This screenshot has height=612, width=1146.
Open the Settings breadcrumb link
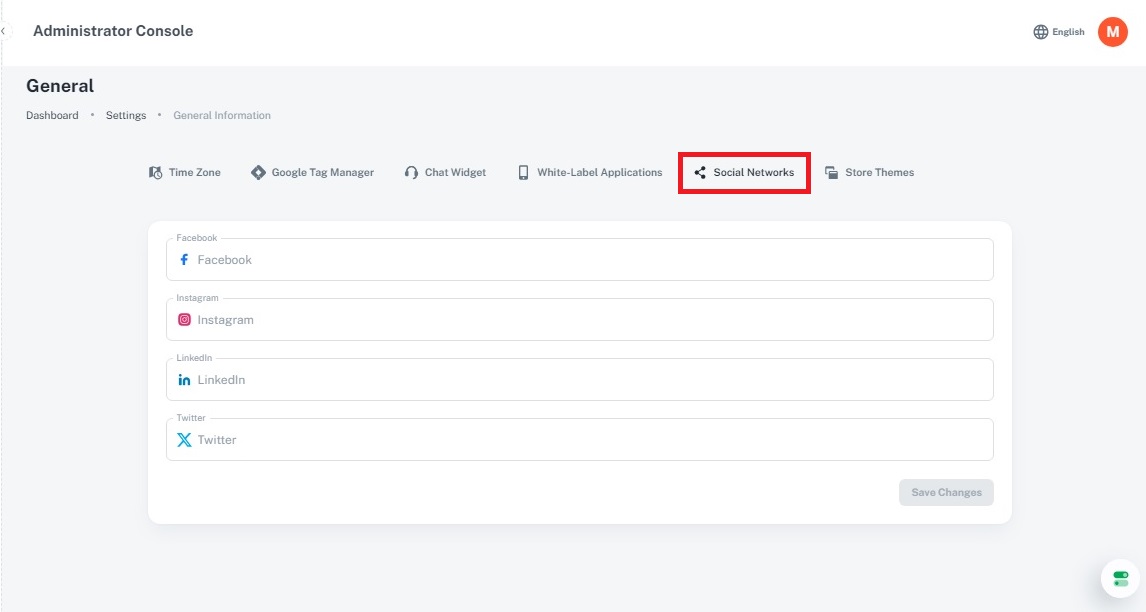coord(126,115)
